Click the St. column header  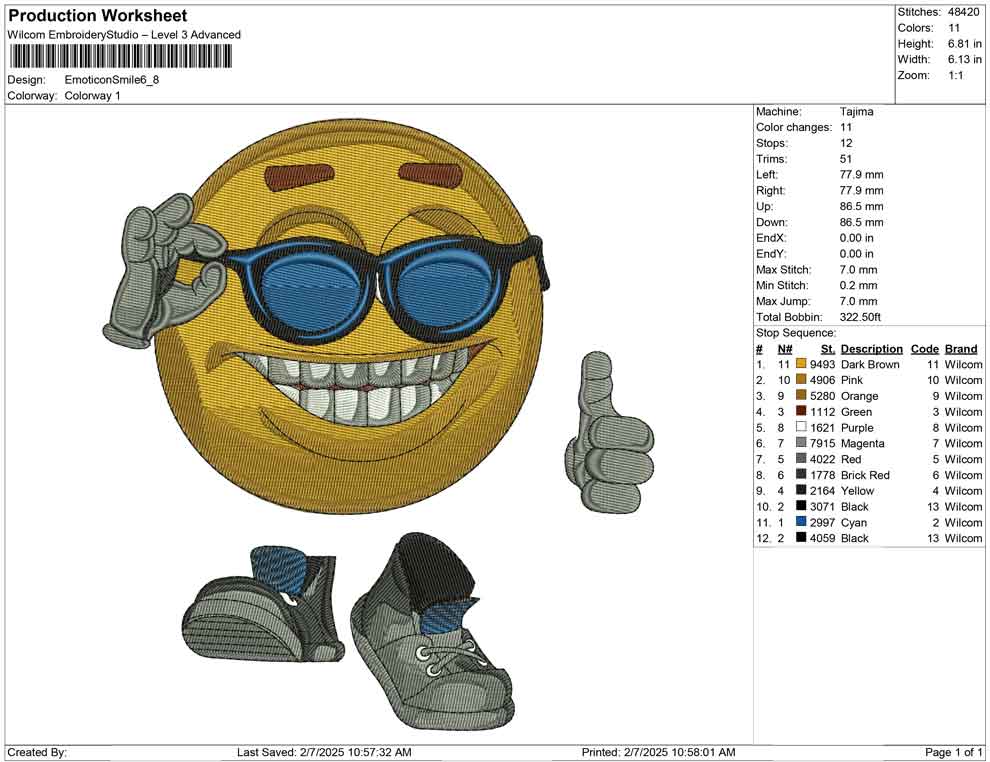point(828,349)
